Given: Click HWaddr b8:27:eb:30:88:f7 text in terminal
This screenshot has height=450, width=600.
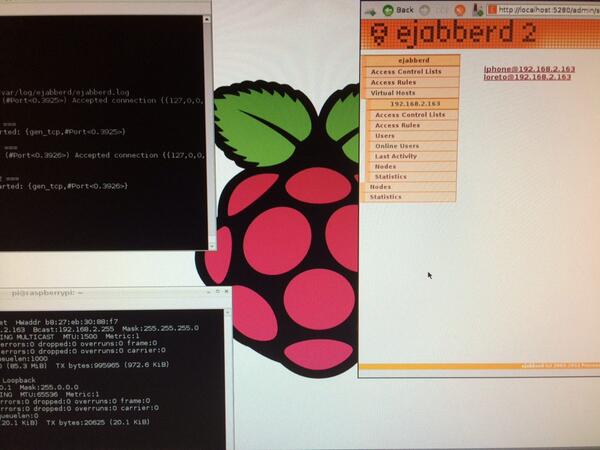Looking at the screenshot, I should point(67,322).
